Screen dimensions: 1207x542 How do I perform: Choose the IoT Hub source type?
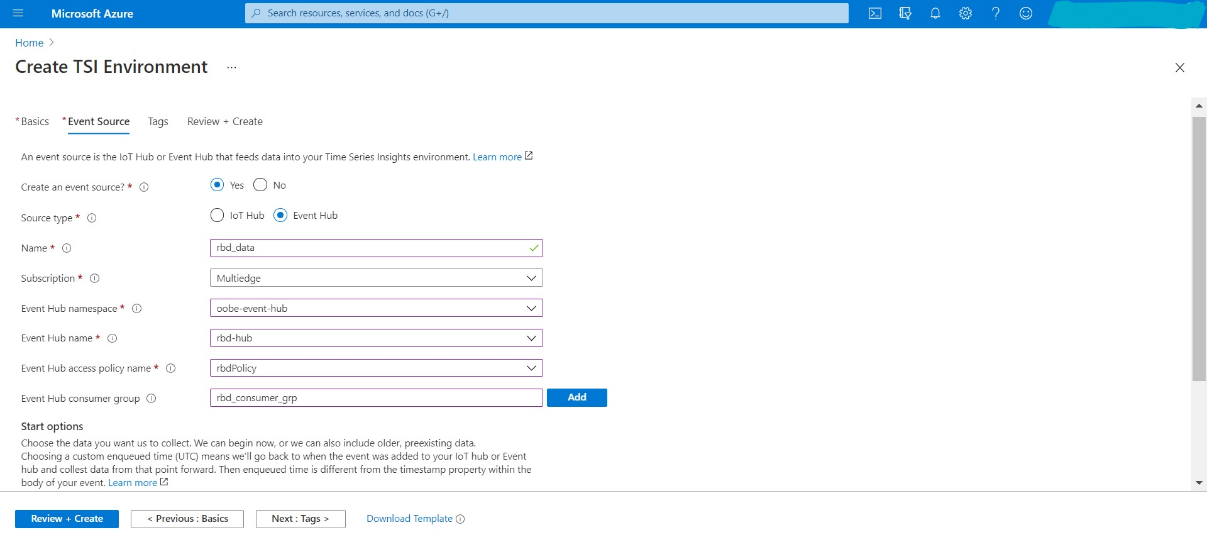pyautogui.click(x=217, y=215)
